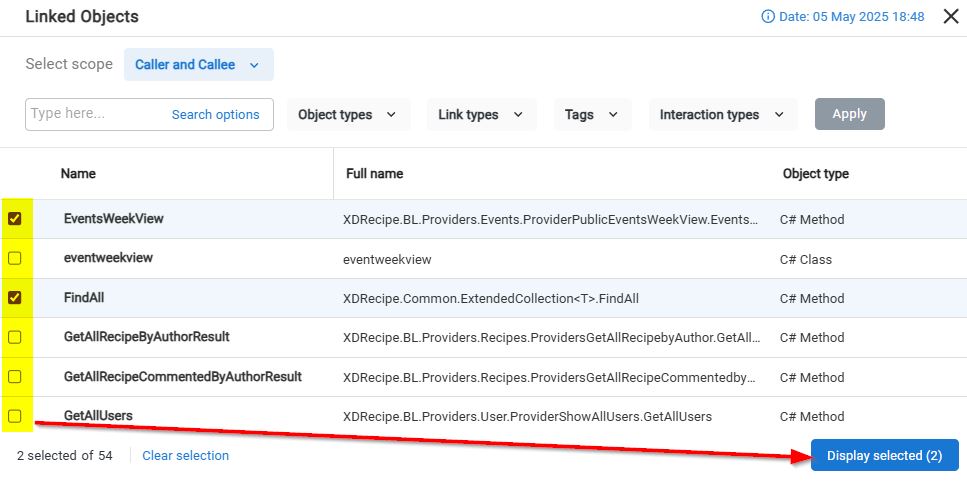Click the Object type column header
The image size is (967, 481).
[815, 174]
